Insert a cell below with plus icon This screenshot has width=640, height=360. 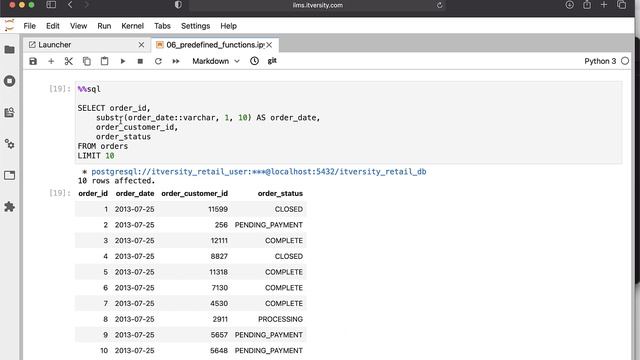click(51, 61)
